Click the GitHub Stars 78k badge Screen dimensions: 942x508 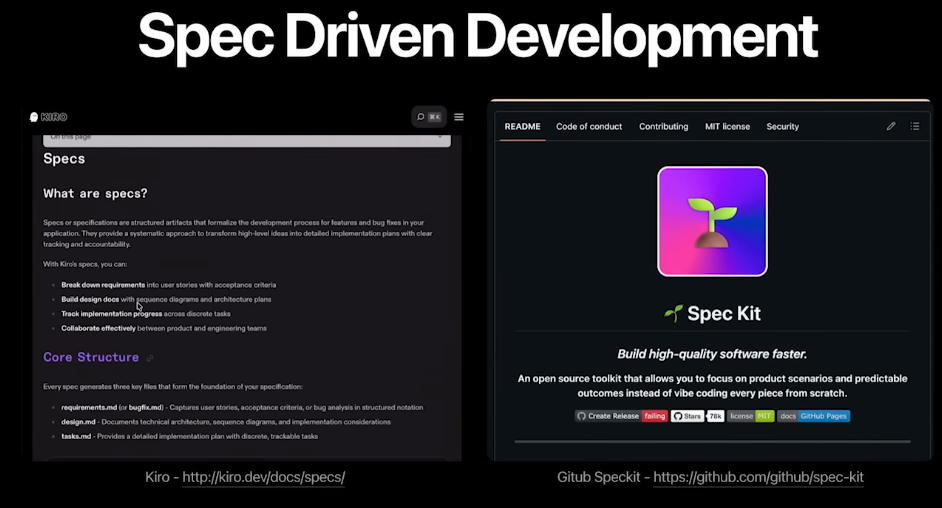tap(697, 416)
